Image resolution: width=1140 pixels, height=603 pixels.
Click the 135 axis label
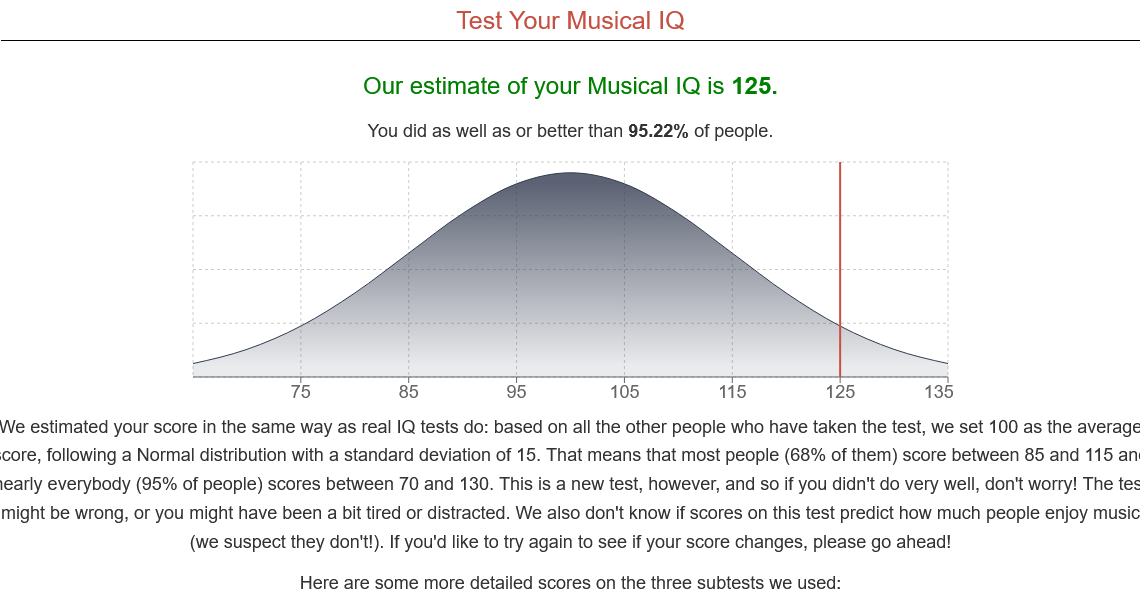(x=939, y=392)
